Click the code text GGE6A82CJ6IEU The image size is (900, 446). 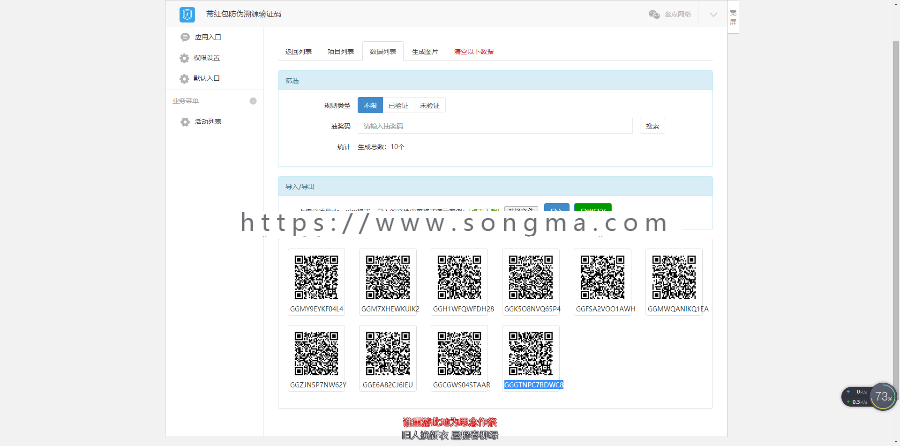(x=388, y=385)
